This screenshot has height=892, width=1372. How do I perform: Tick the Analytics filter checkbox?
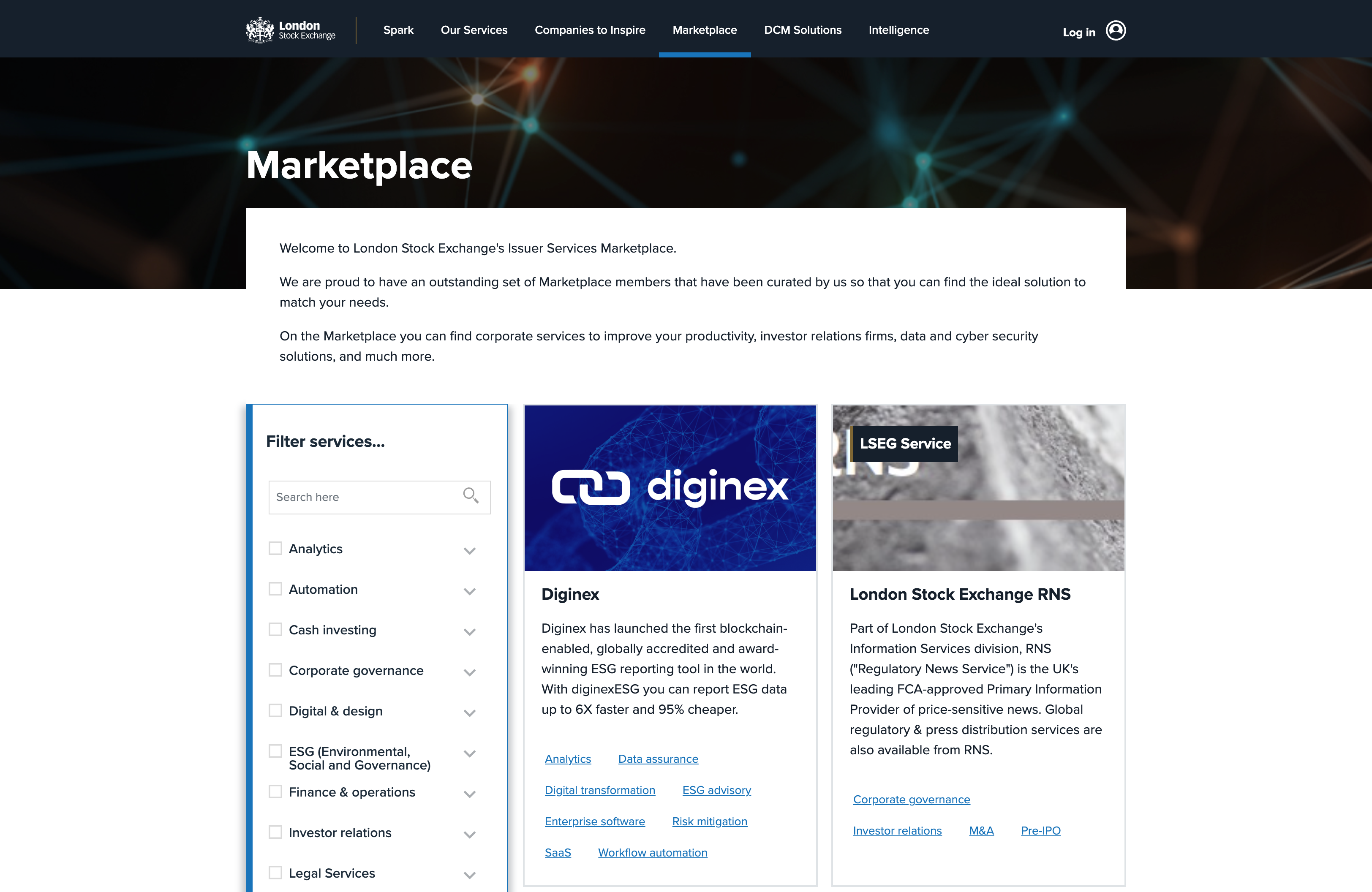[x=275, y=548]
